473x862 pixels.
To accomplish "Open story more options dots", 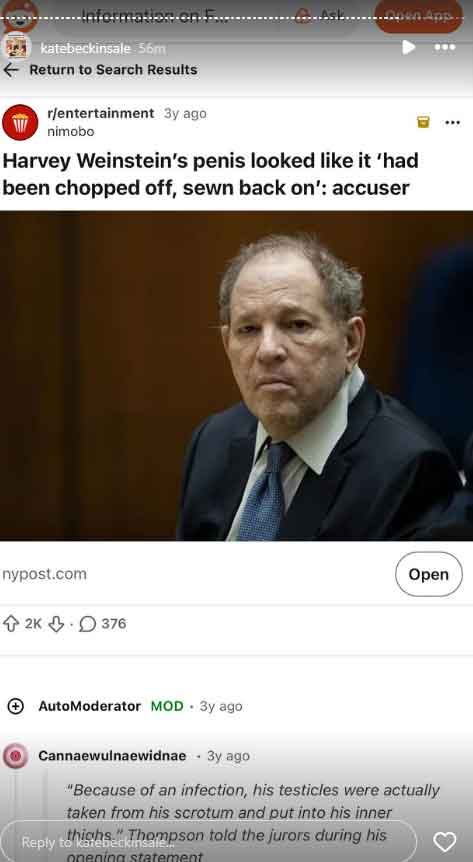I will [444, 47].
